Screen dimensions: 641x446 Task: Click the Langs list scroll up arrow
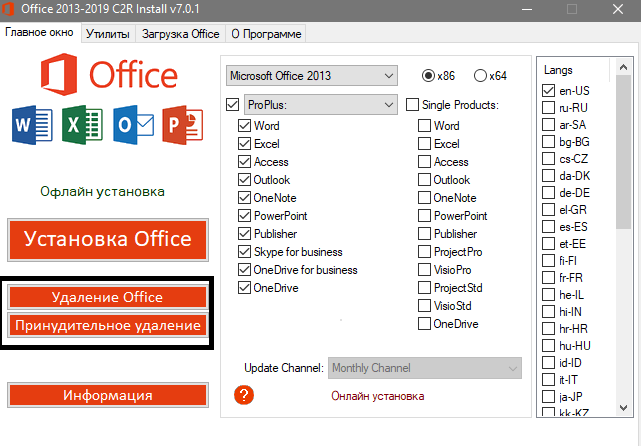[623, 67]
